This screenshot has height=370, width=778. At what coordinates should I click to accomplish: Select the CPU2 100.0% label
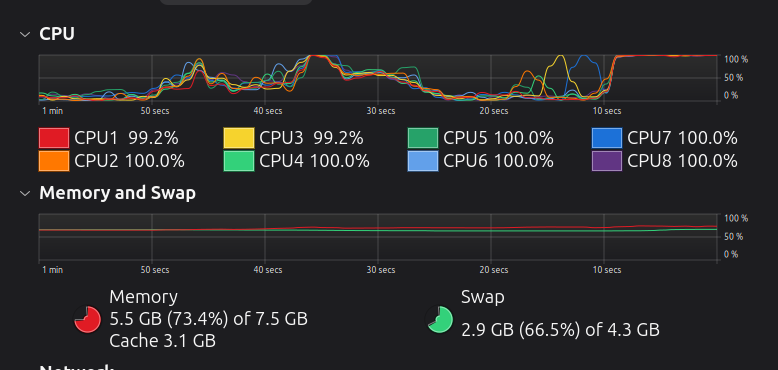click(130, 161)
